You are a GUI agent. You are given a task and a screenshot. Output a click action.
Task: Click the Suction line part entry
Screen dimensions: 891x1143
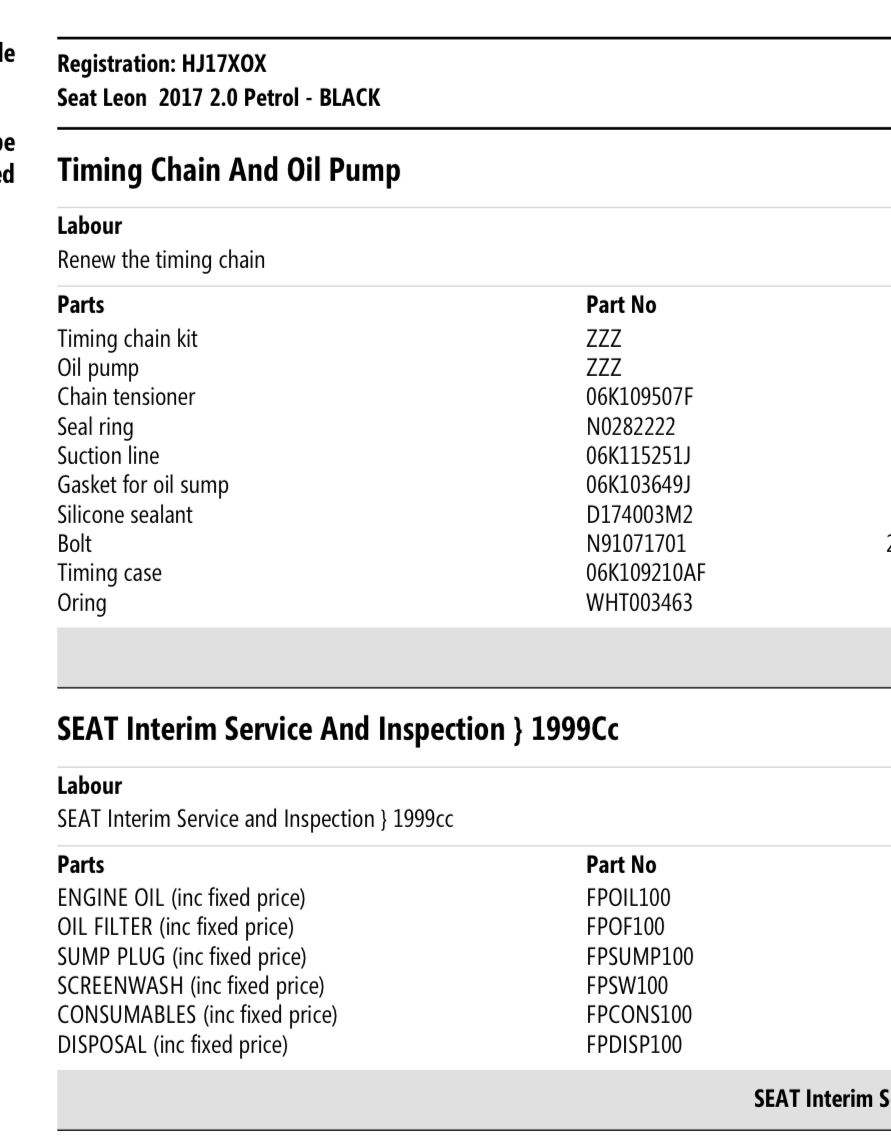tap(108, 456)
